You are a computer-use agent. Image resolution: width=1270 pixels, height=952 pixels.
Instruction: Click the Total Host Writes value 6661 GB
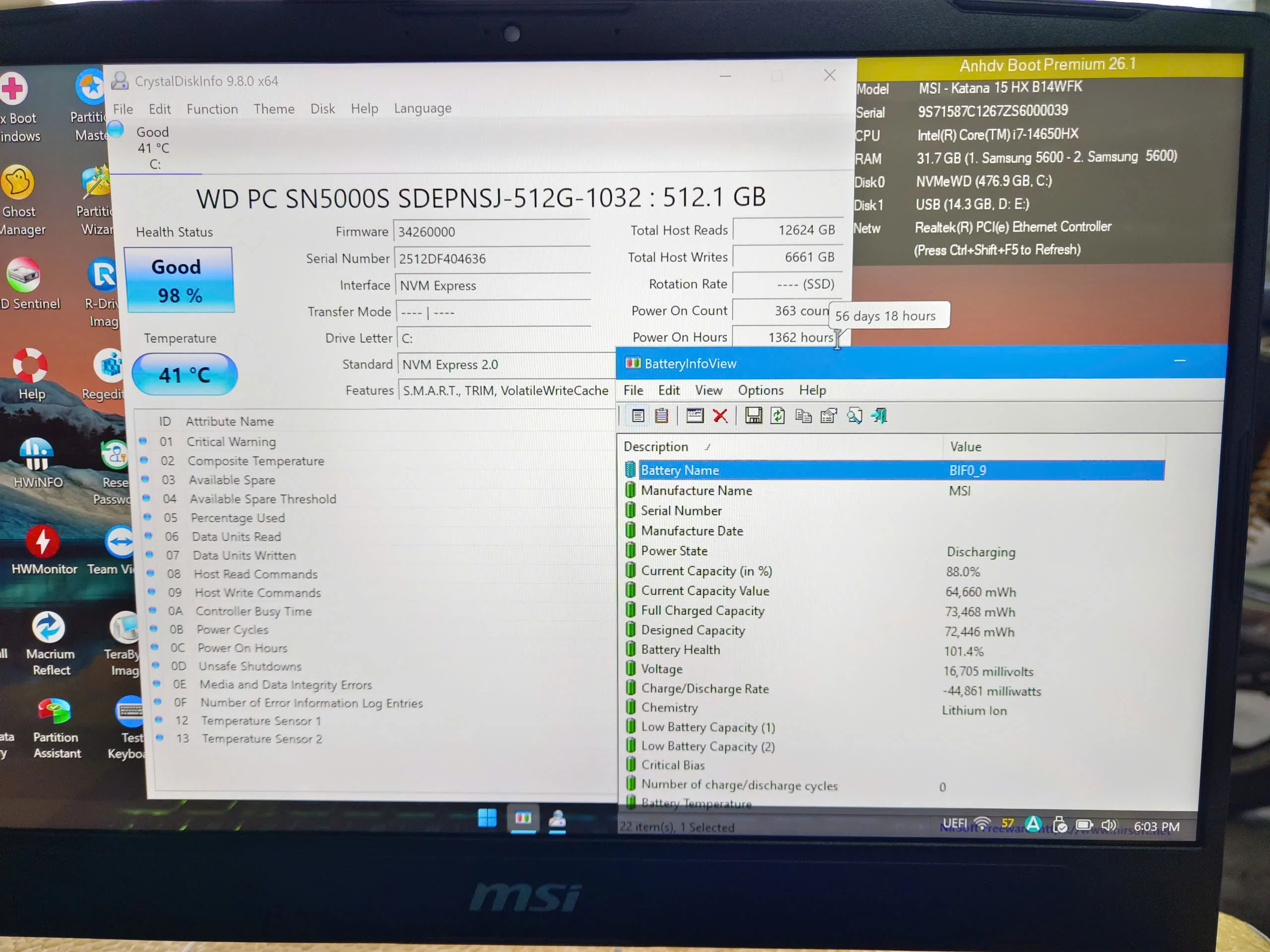[787, 257]
